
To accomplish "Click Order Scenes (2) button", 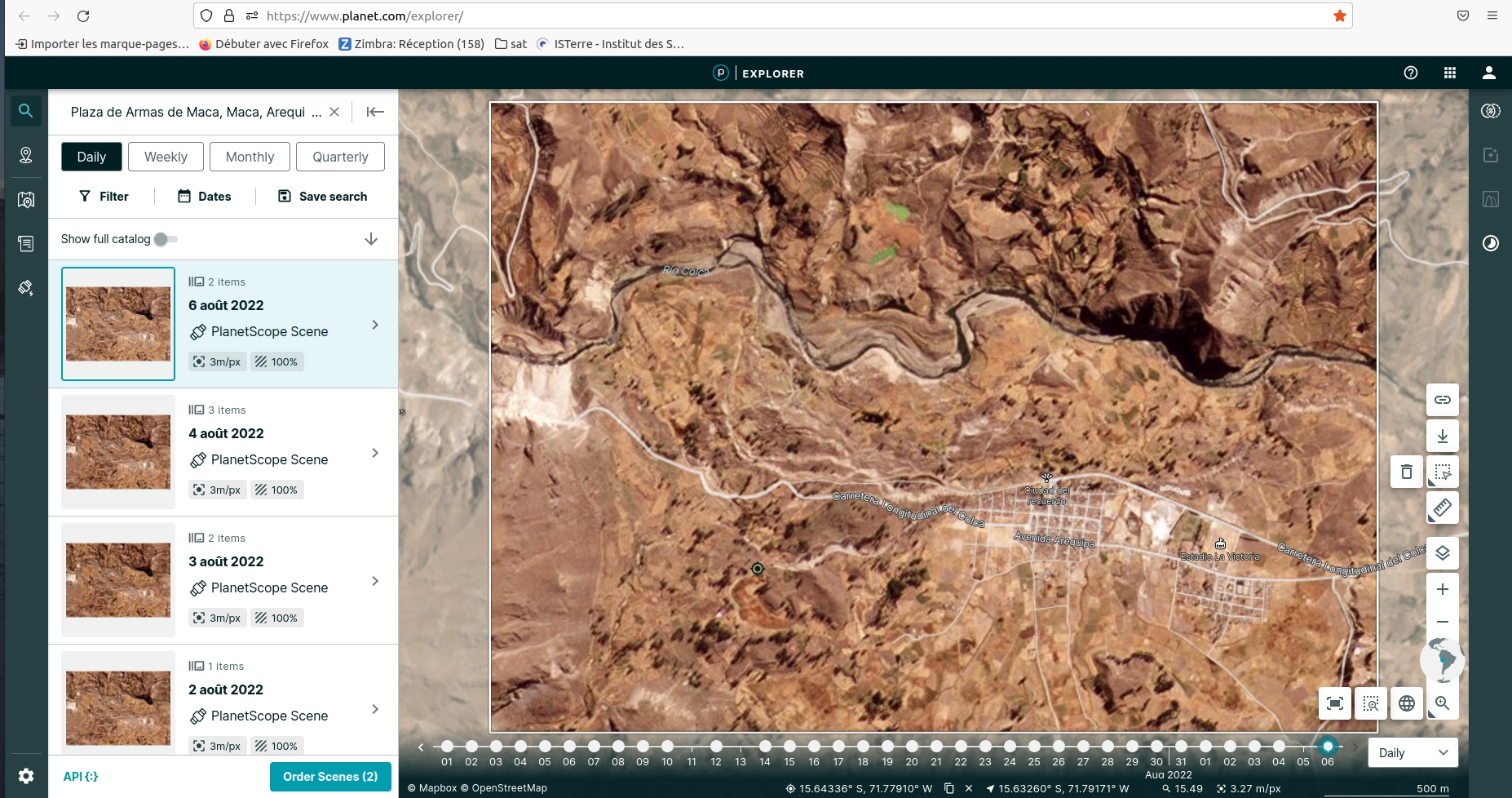I will (x=330, y=776).
